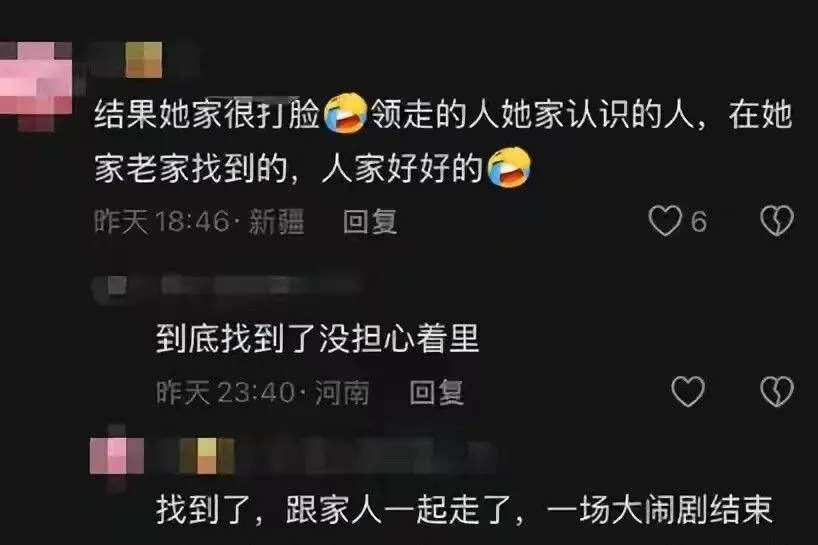The height and width of the screenshot is (545, 818).
Task: Click 回复 under the 河南 reply
Action: (x=436, y=392)
